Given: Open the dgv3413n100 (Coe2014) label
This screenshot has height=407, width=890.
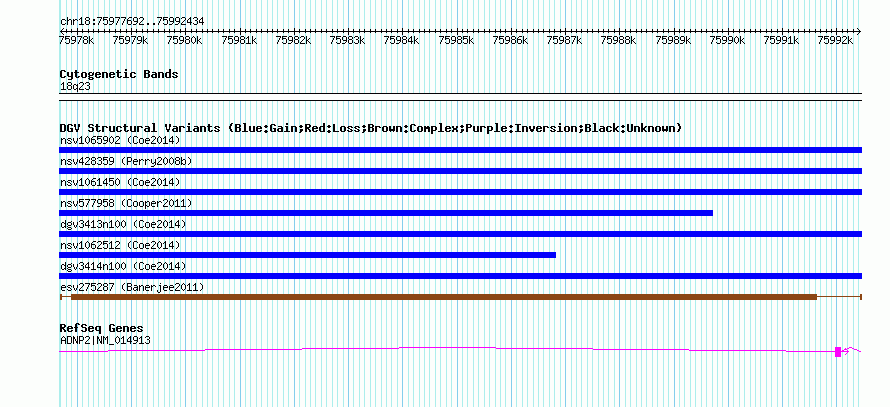Looking at the screenshot, I should (123, 224).
